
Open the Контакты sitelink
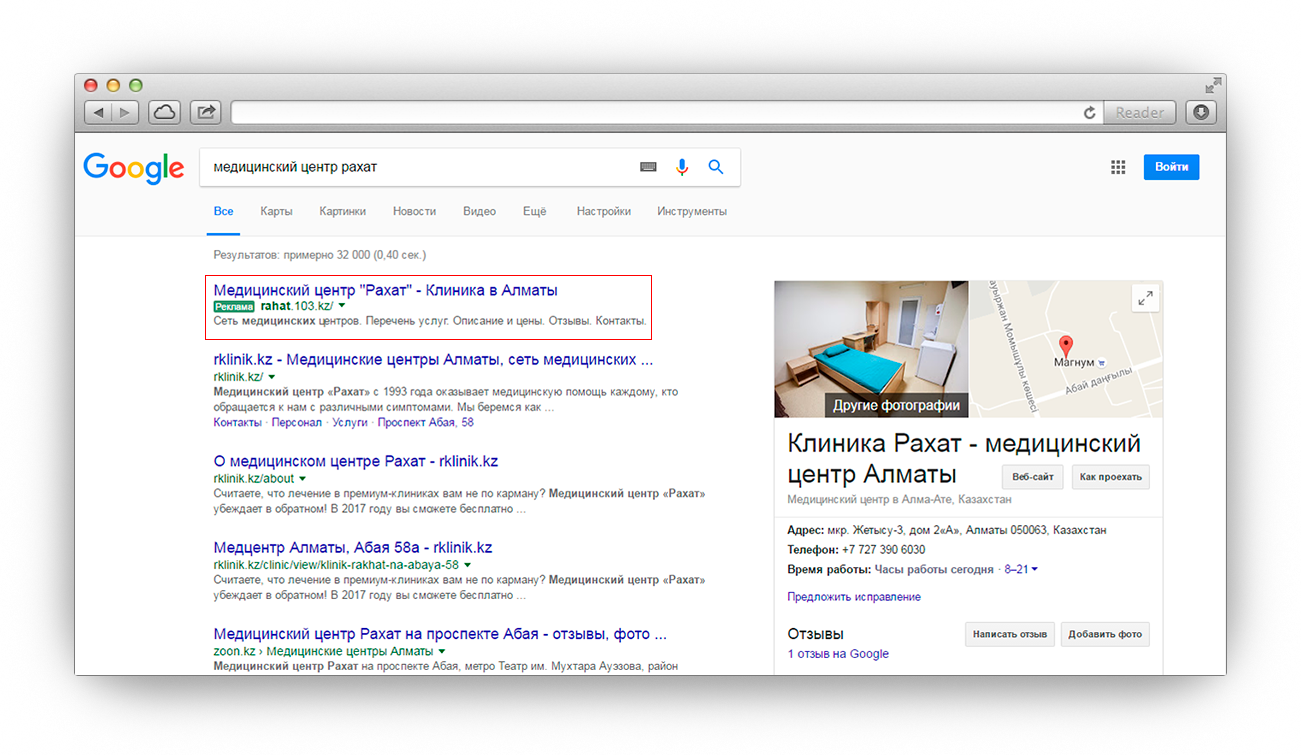238,423
